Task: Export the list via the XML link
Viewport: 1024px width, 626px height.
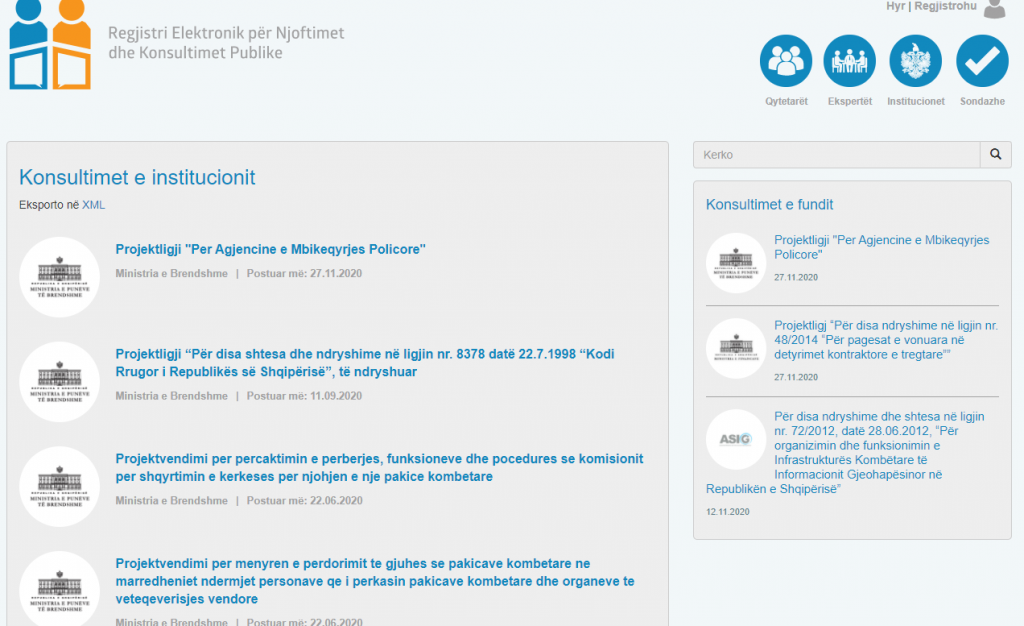Action: pos(93,205)
